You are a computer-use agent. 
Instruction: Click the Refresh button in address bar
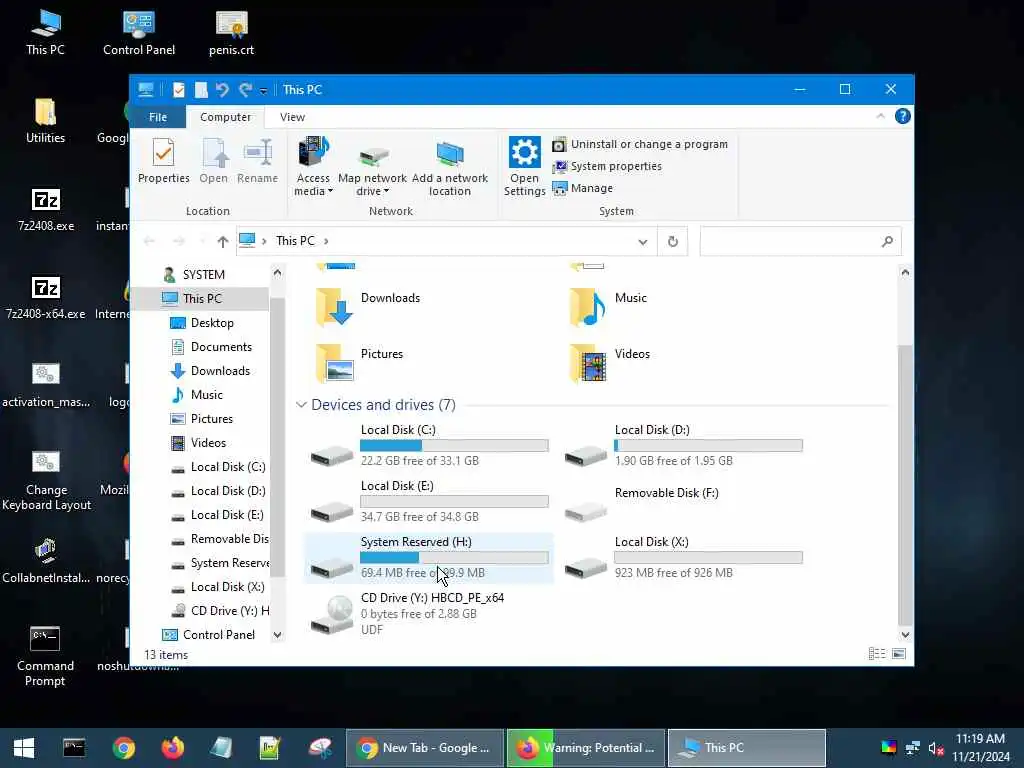coord(673,242)
